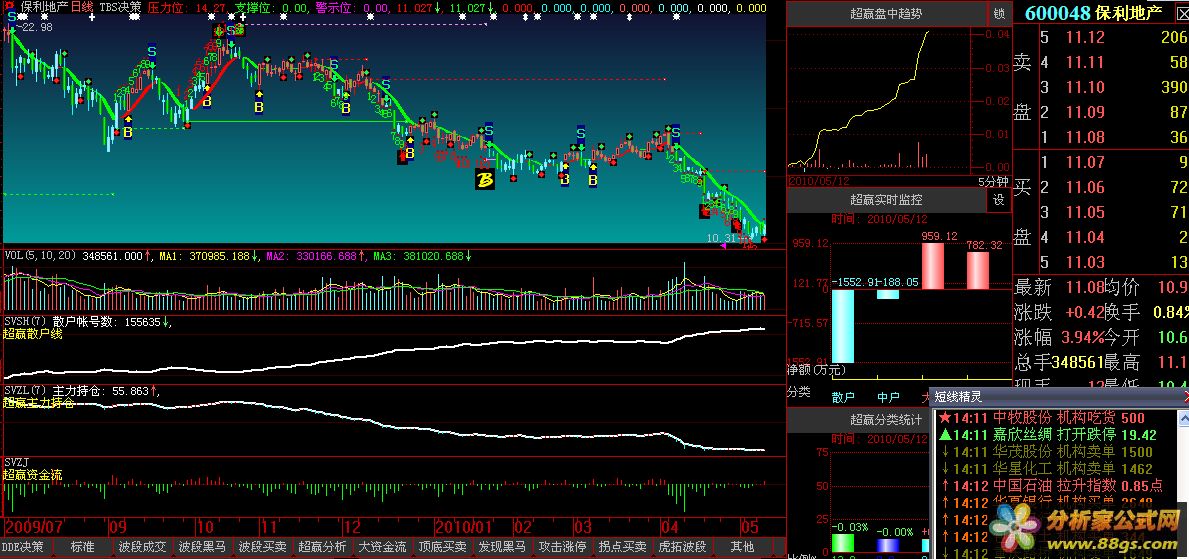Click the blue -0.00% statistic bar
The image size is (1189, 559).
pyautogui.click(x=888, y=545)
